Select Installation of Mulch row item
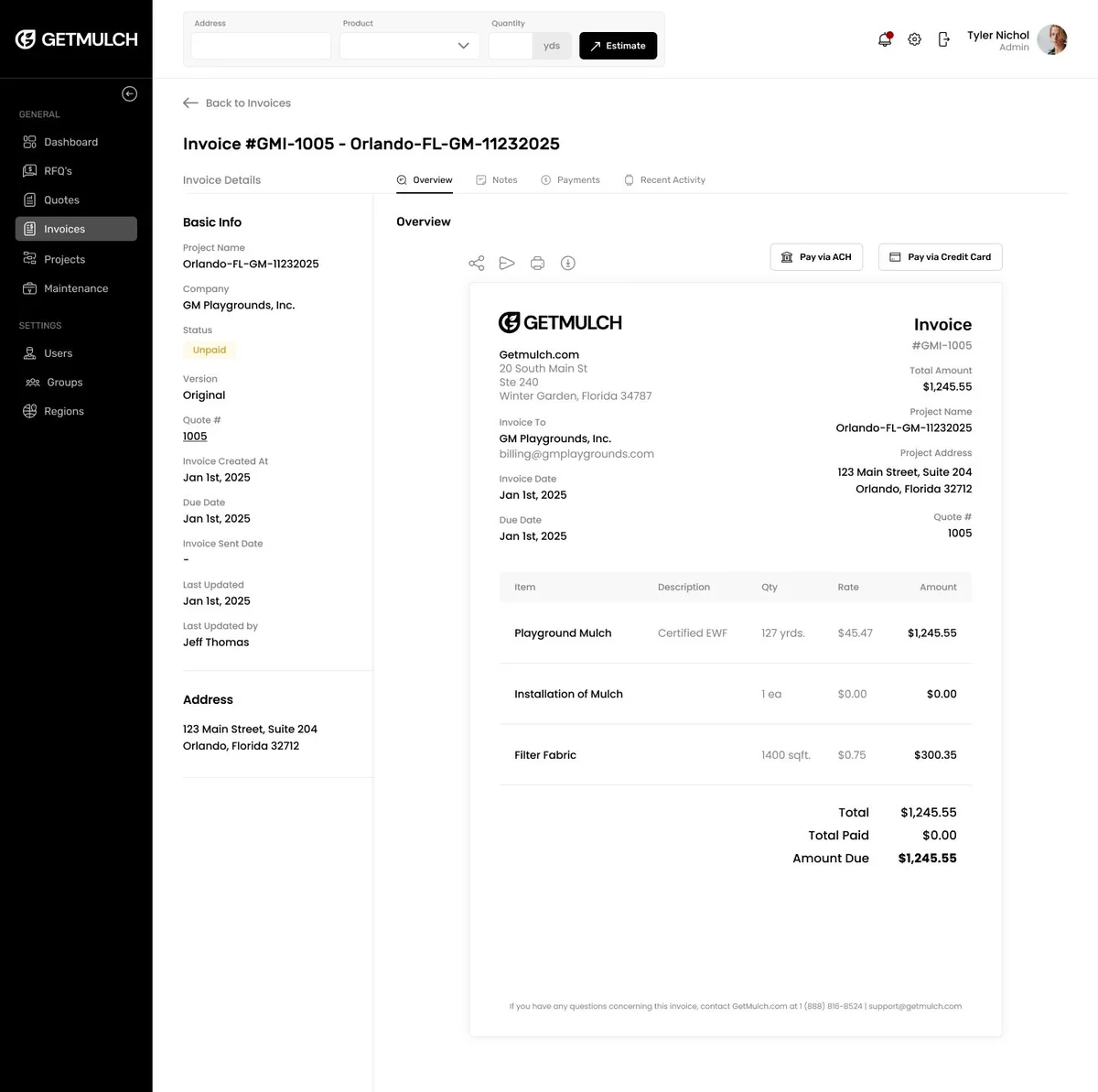 click(568, 695)
